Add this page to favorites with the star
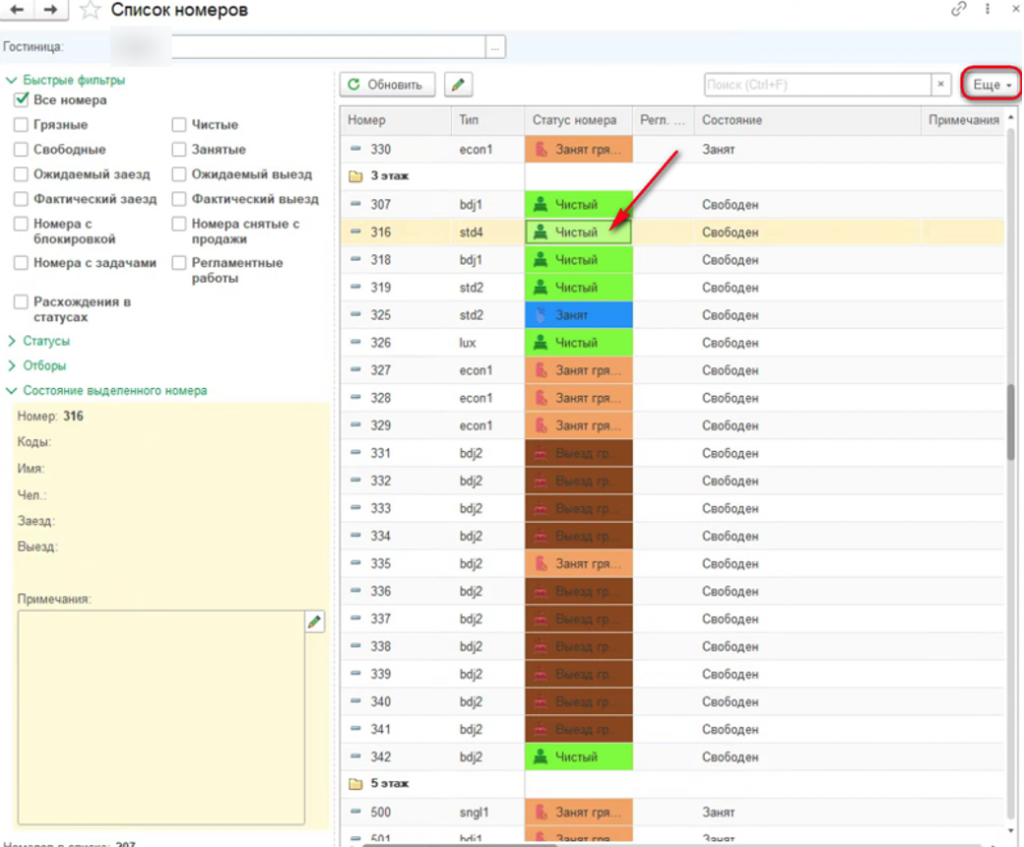This screenshot has height=847, width=1024. (x=89, y=10)
